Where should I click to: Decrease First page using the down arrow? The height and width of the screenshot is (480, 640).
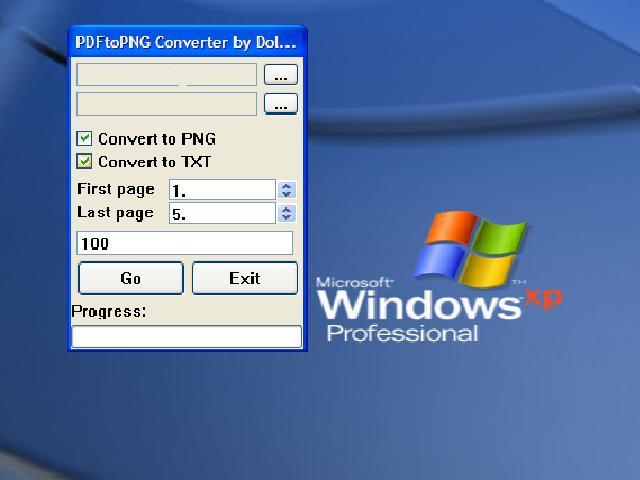coord(287,194)
